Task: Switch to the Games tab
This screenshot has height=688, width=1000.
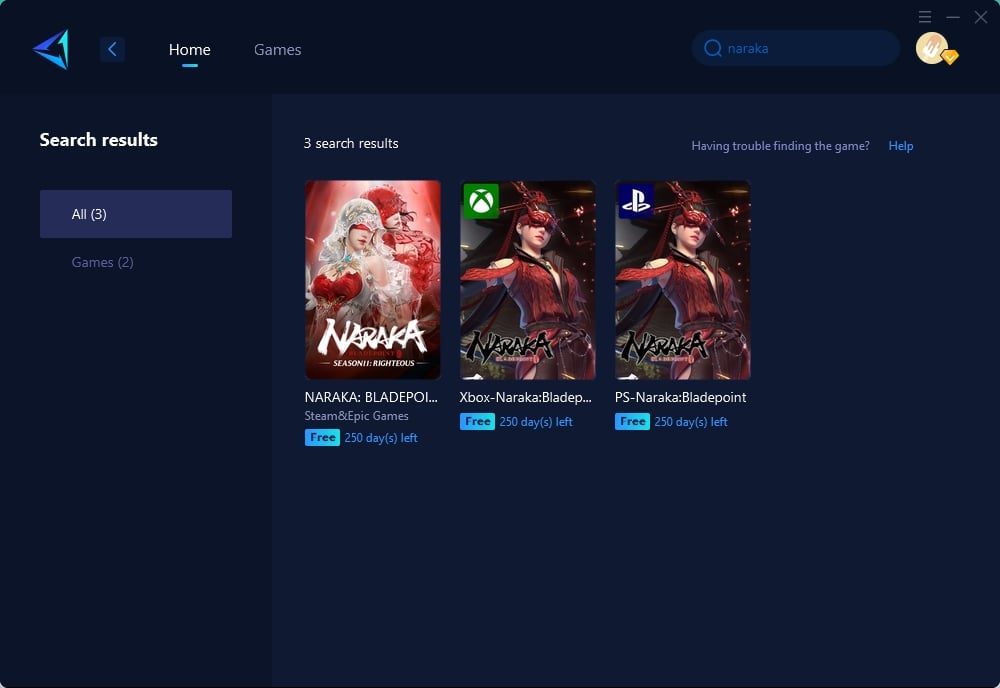Action: [x=277, y=50]
